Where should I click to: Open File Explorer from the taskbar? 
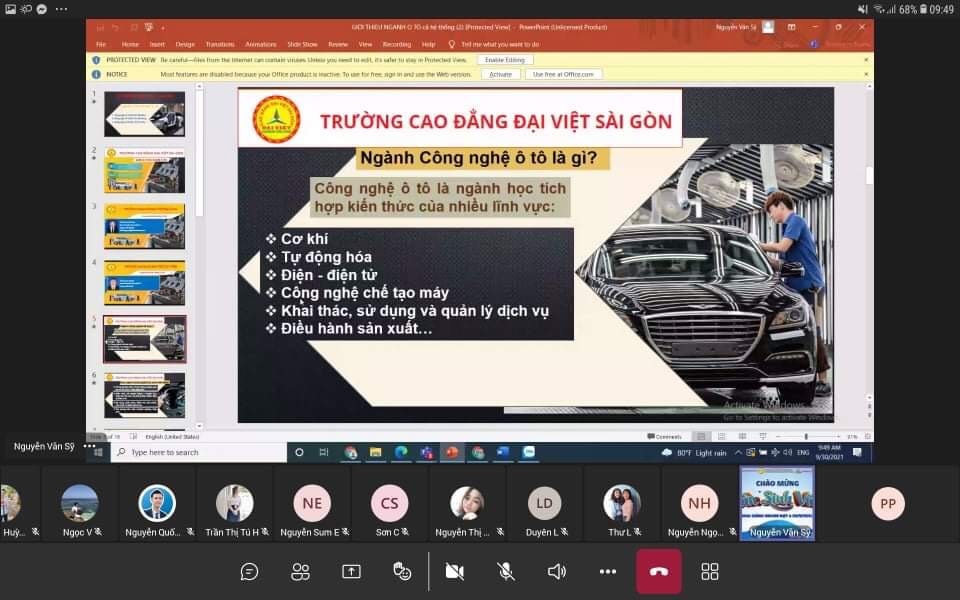click(x=375, y=452)
